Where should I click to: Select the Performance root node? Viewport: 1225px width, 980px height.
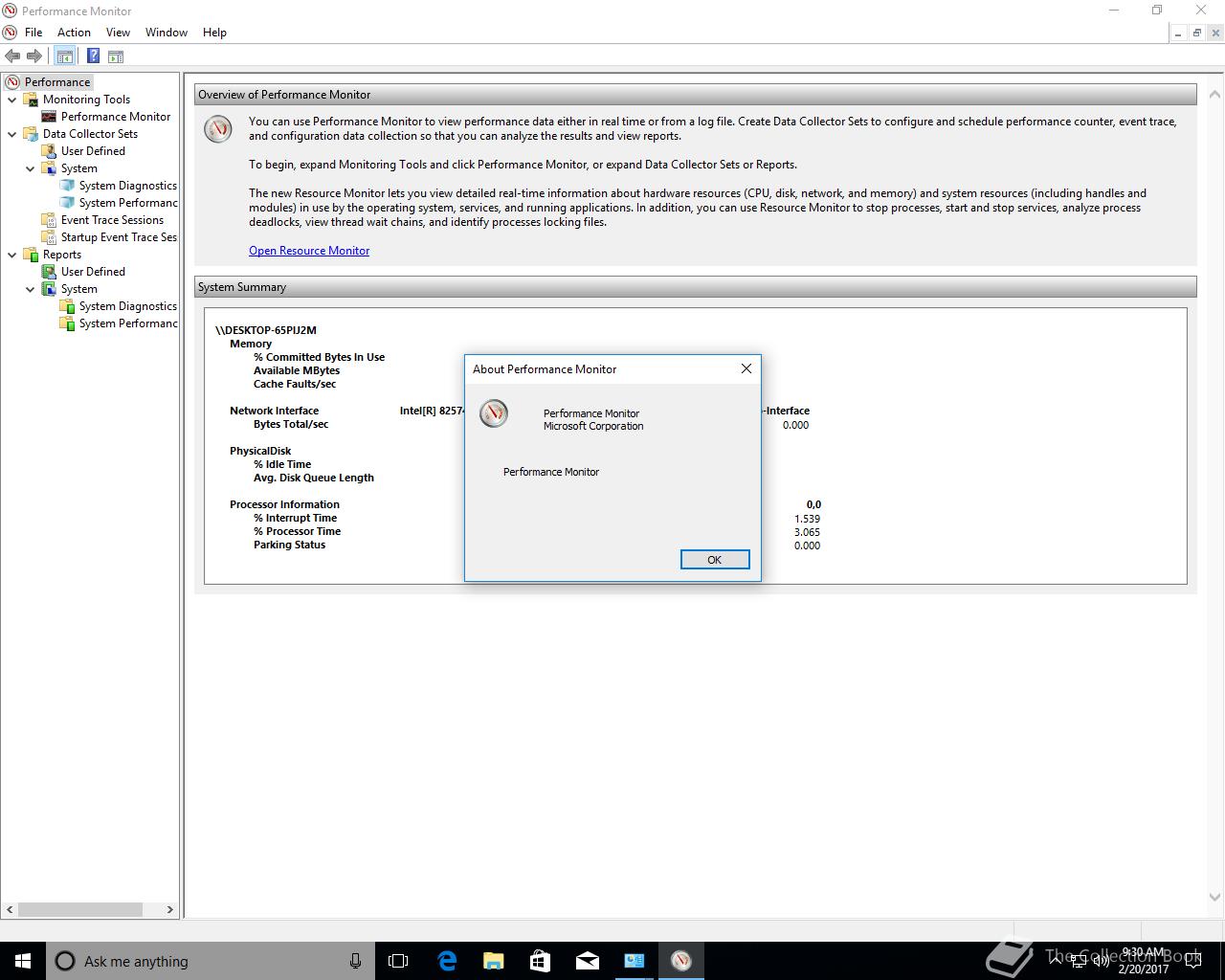coord(57,82)
